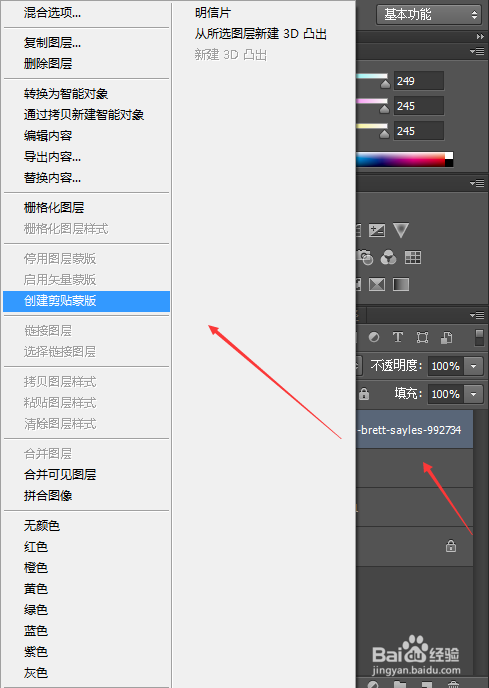Add a Color Lookup adjustment
Viewport: 489px width, 688px height.
[413, 258]
